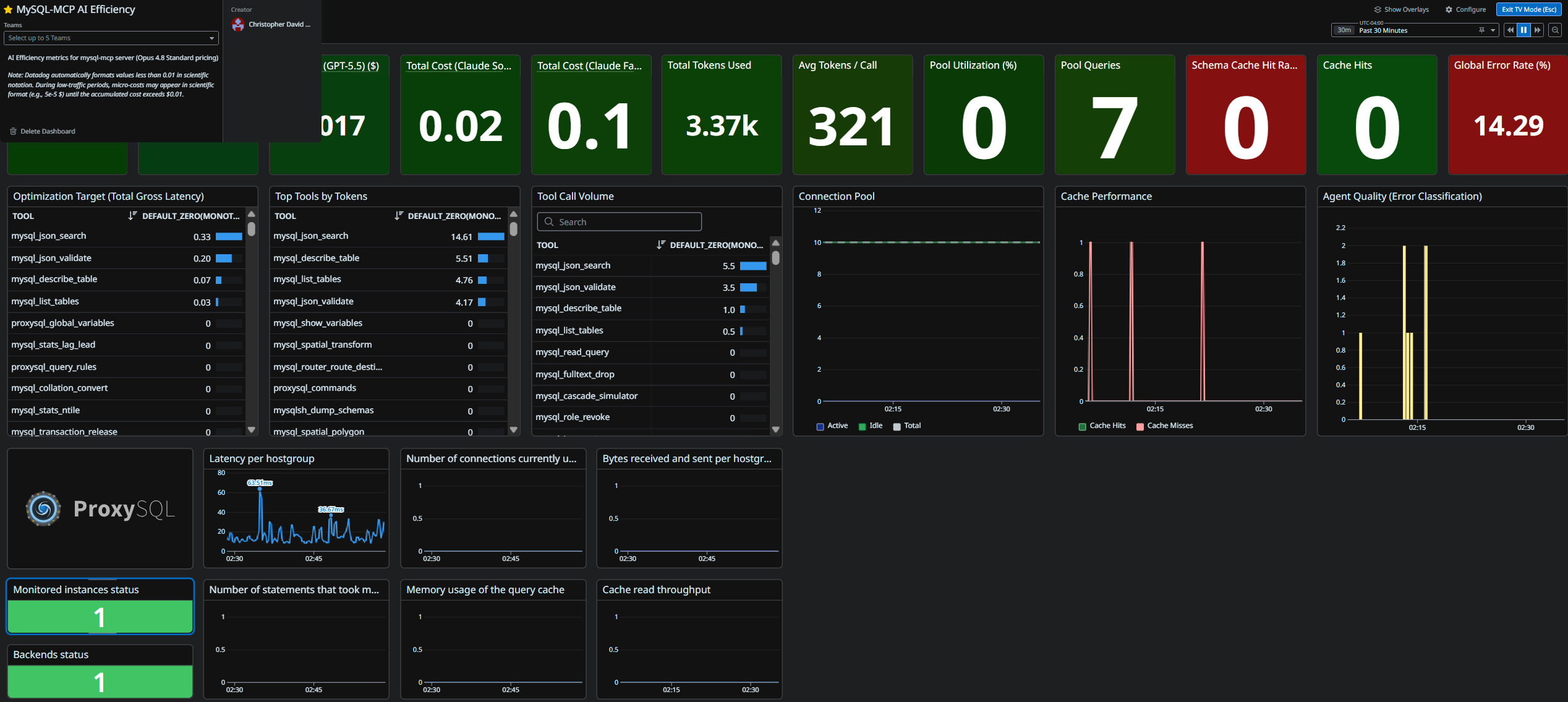Click the sort icon in the Tool Call Volume table

pyautogui.click(x=661, y=245)
